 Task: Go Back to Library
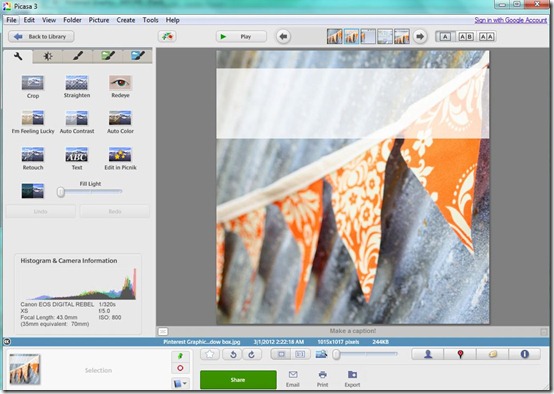point(41,36)
